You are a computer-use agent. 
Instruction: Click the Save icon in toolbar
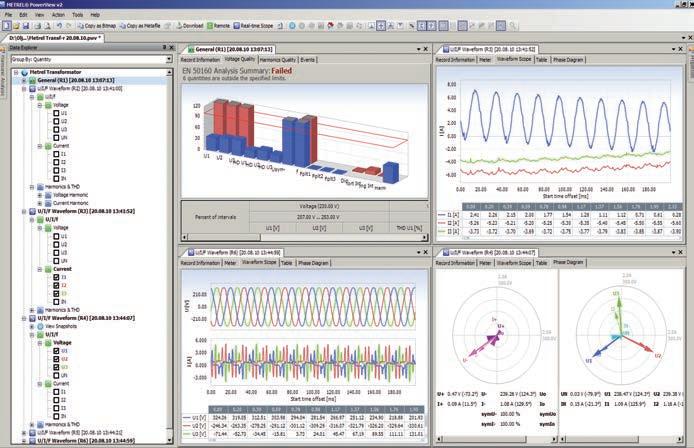(26, 26)
